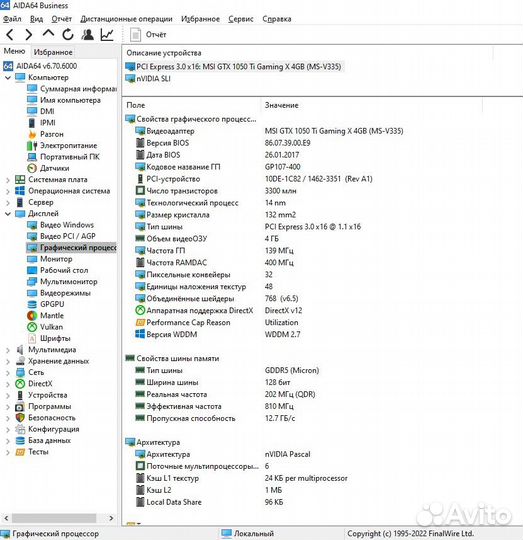Select Графический процессор tree item

click(x=72, y=248)
